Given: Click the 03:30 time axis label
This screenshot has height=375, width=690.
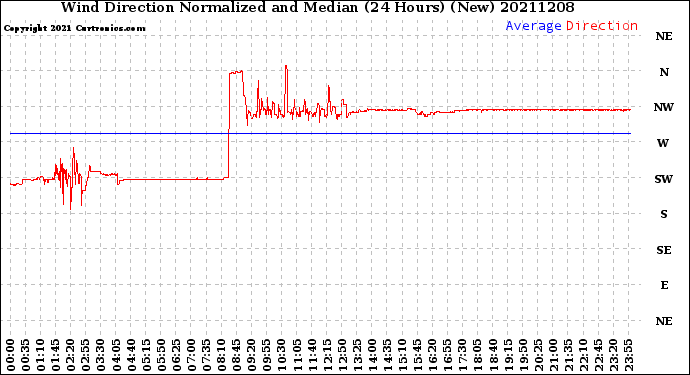Looking at the screenshot, I should [x=101, y=355].
